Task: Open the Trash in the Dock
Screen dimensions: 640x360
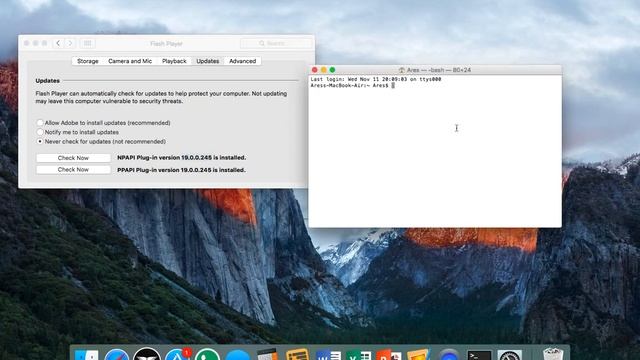Action: tap(553, 354)
